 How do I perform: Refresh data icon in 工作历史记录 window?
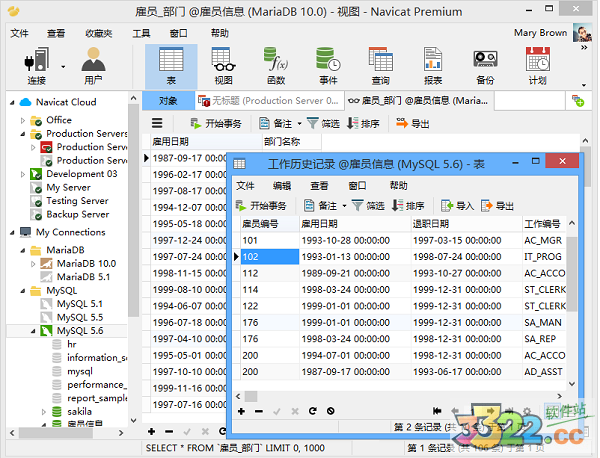(x=313, y=411)
